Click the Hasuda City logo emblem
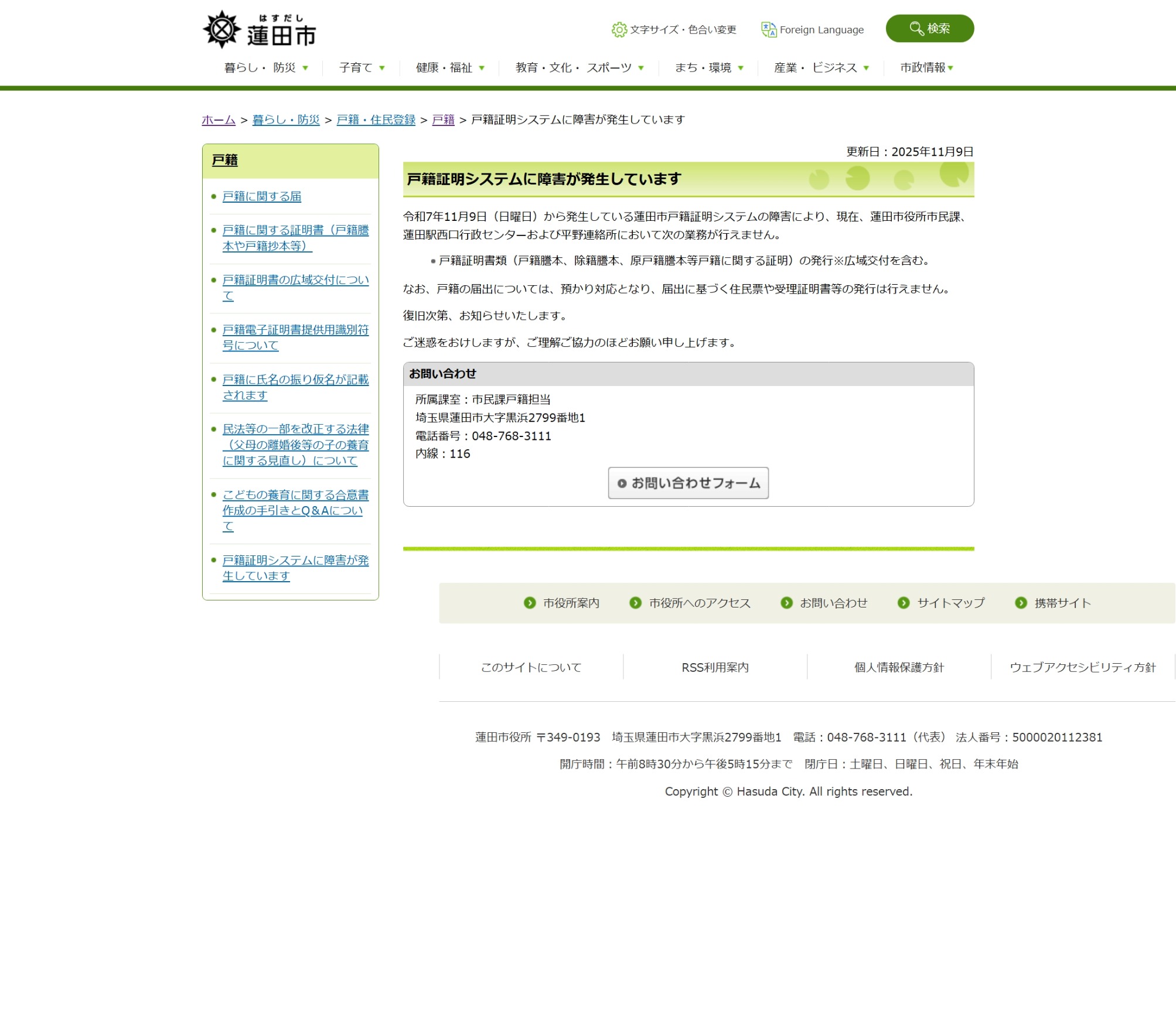This screenshot has height=1024, width=1176. pyautogui.click(x=221, y=29)
